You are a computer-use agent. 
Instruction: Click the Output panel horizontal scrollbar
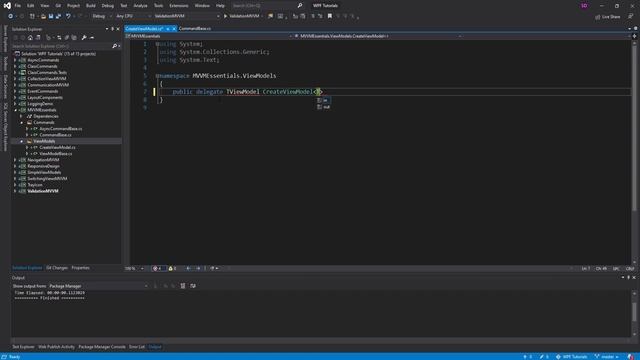tap(320, 340)
